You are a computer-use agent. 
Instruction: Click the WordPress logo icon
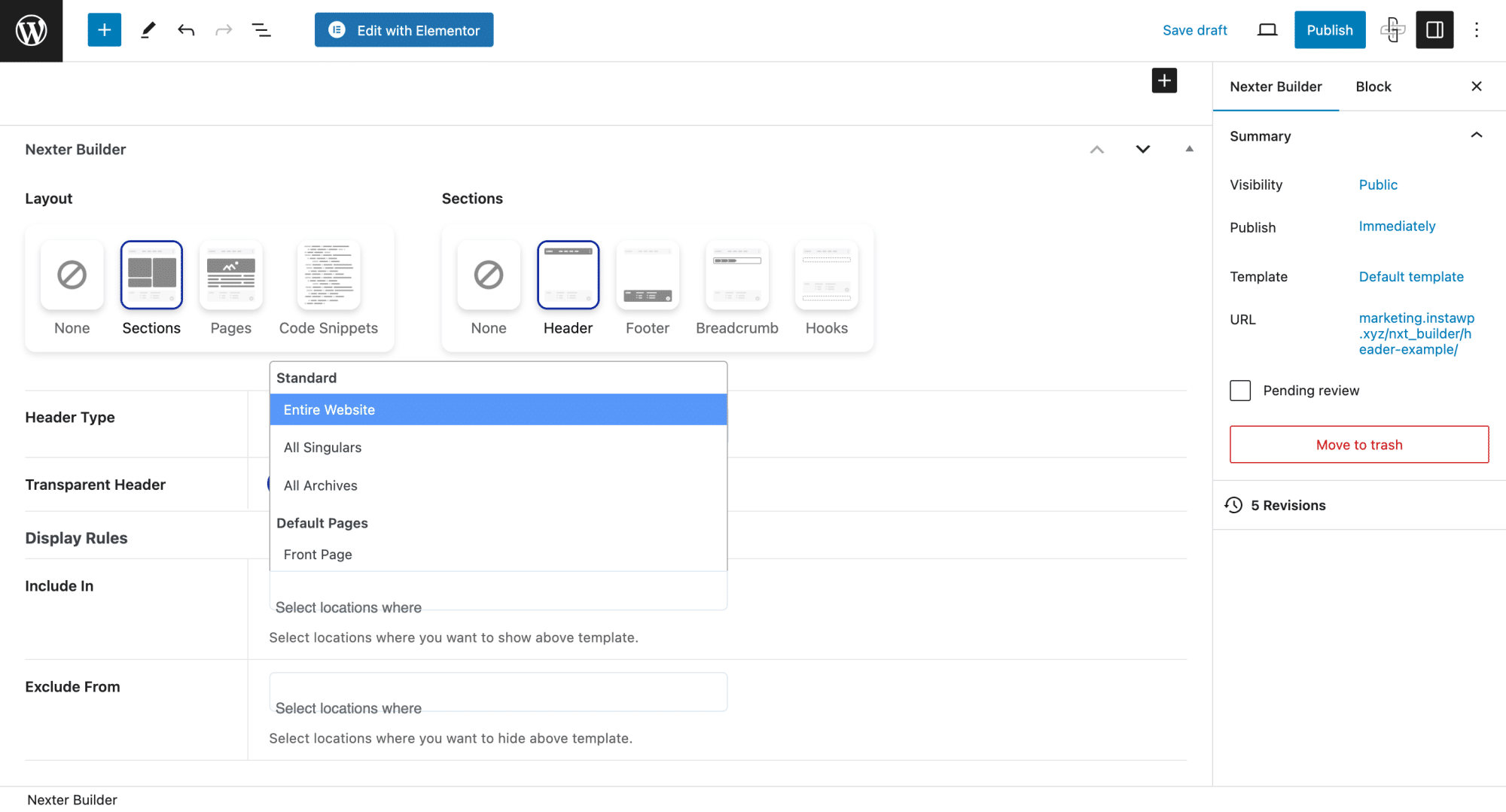tap(31, 31)
